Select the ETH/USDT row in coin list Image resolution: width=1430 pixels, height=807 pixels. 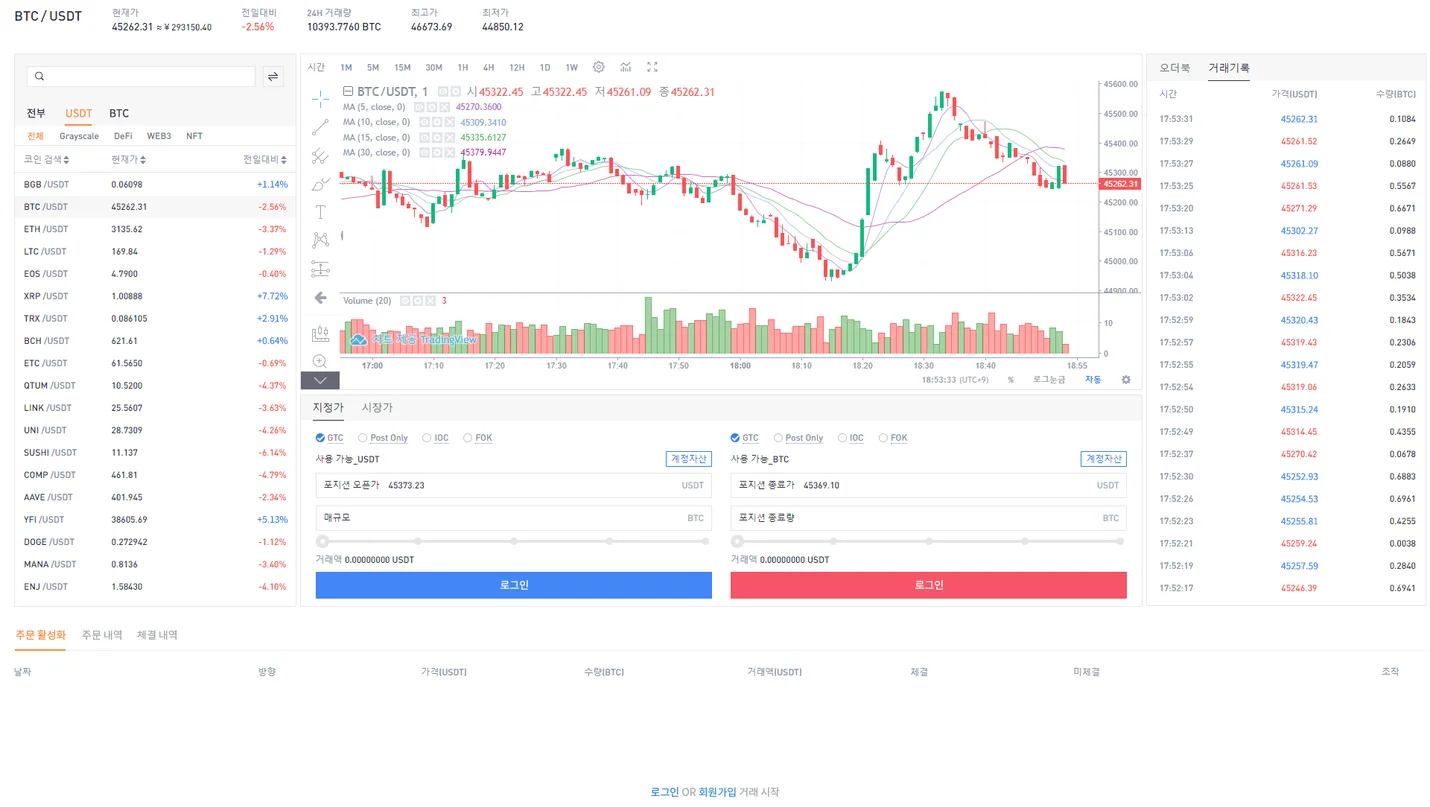(155, 229)
